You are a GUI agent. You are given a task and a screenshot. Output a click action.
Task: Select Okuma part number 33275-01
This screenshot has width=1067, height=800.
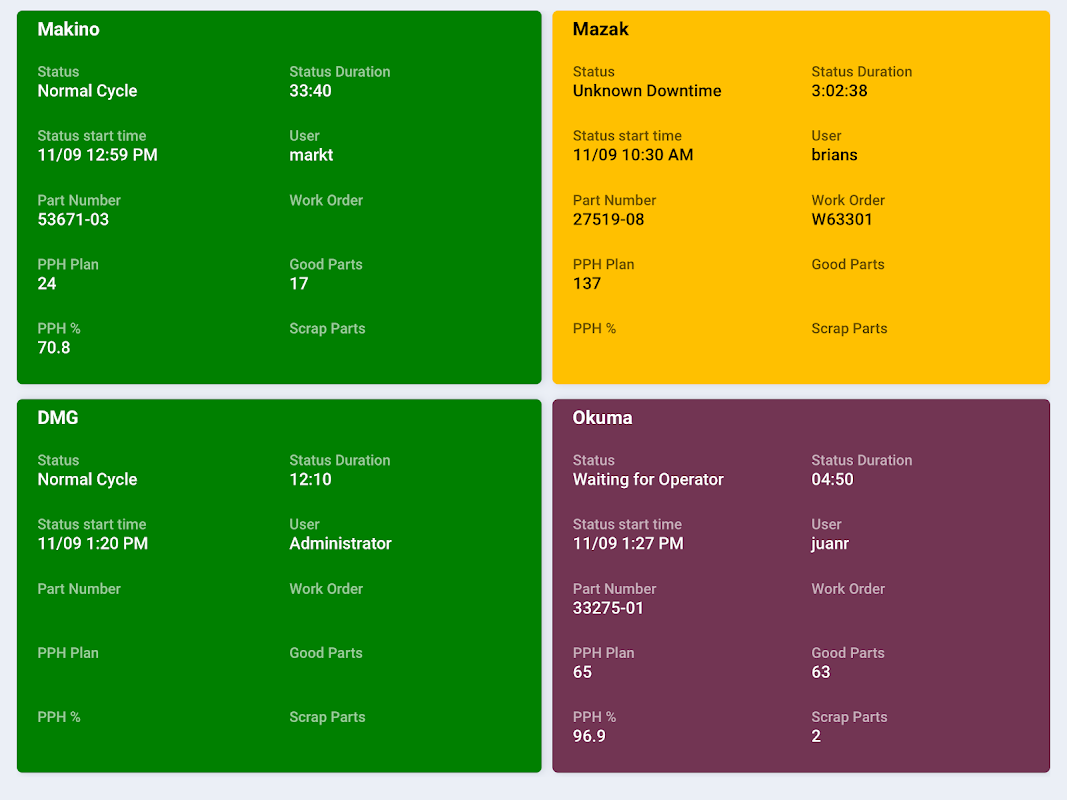[608, 608]
